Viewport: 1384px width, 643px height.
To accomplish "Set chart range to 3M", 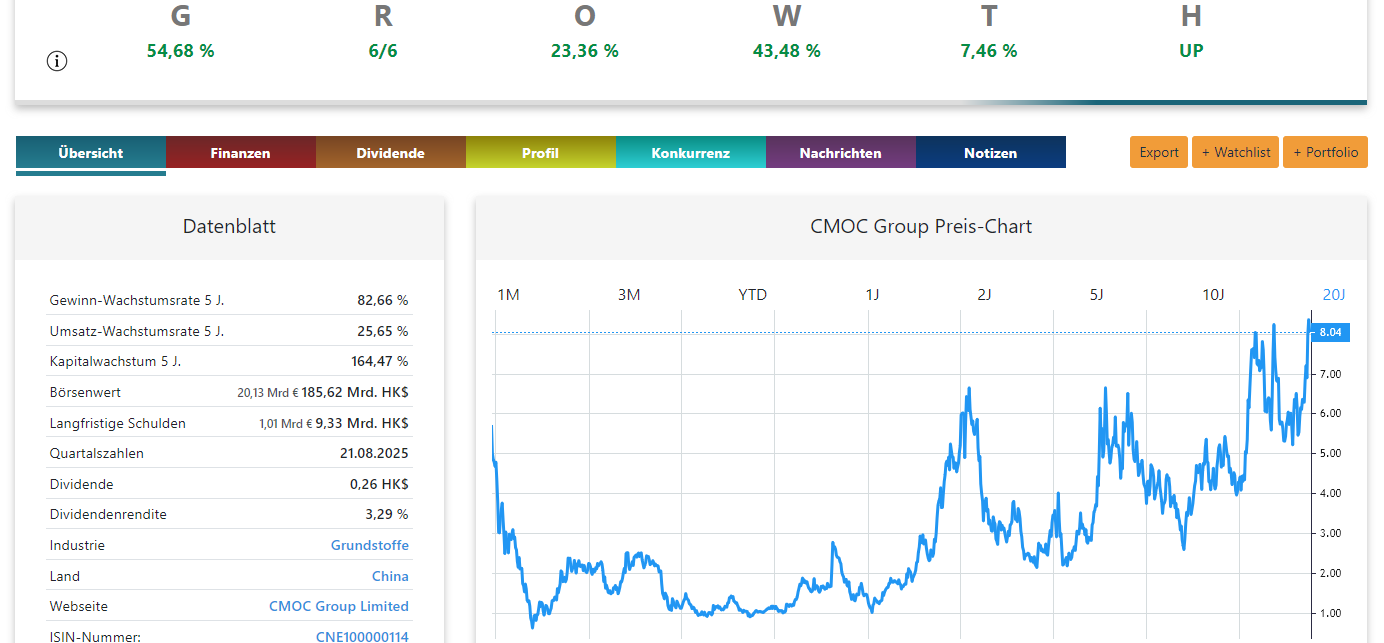I will pos(628,294).
